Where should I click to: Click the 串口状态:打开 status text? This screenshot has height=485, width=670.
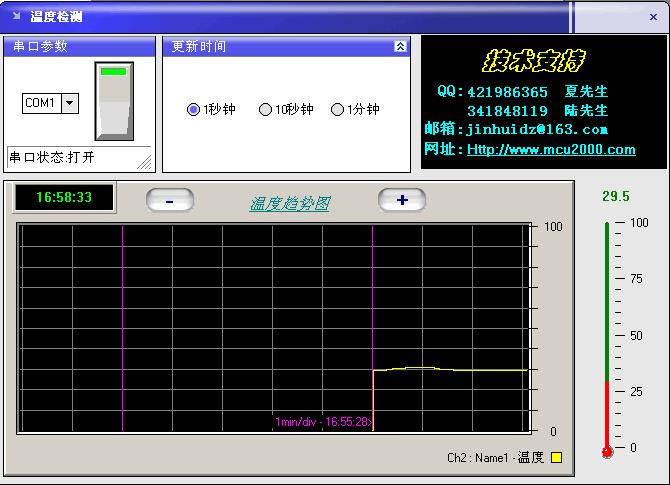[52, 157]
